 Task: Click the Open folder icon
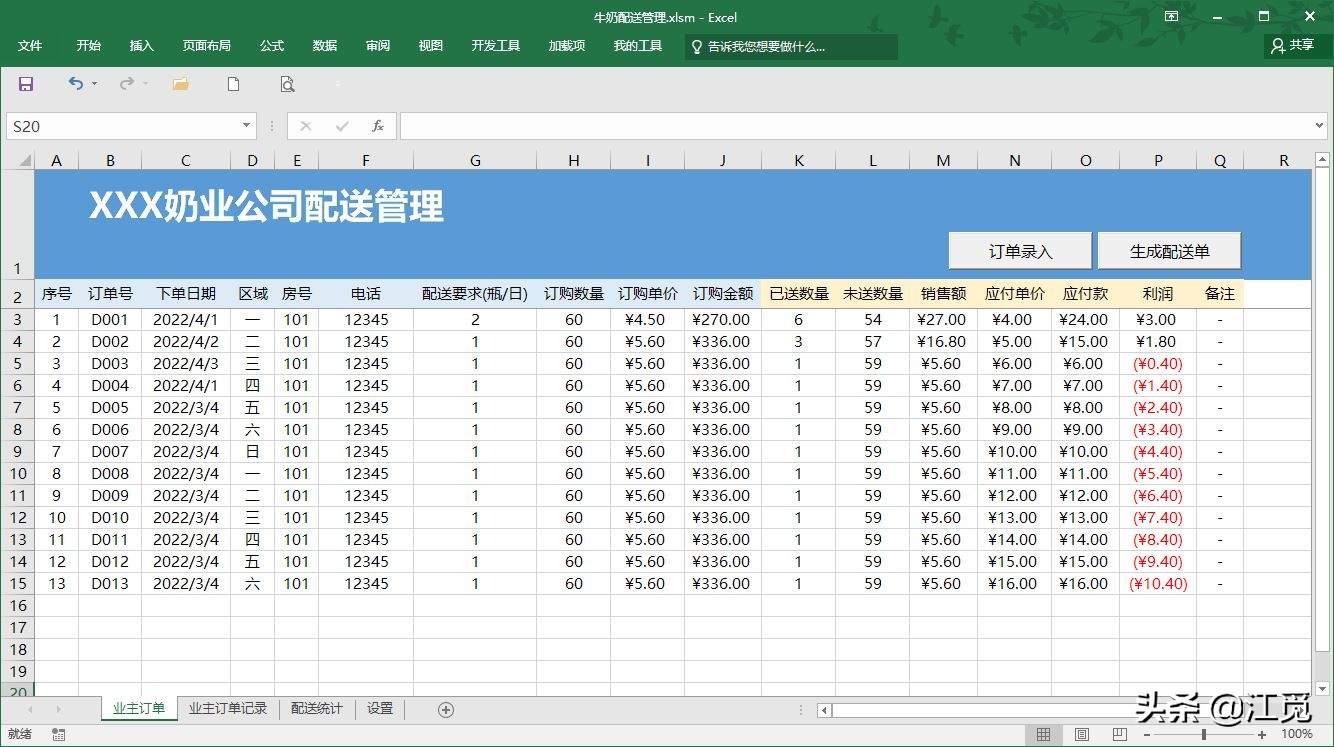[180, 84]
